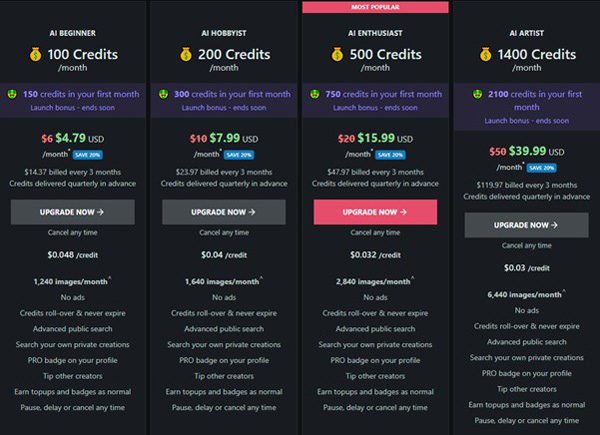Click the 1,240 images/month text in AI Beginner
This screenshot has height=435, width=600.
(71, 282)
